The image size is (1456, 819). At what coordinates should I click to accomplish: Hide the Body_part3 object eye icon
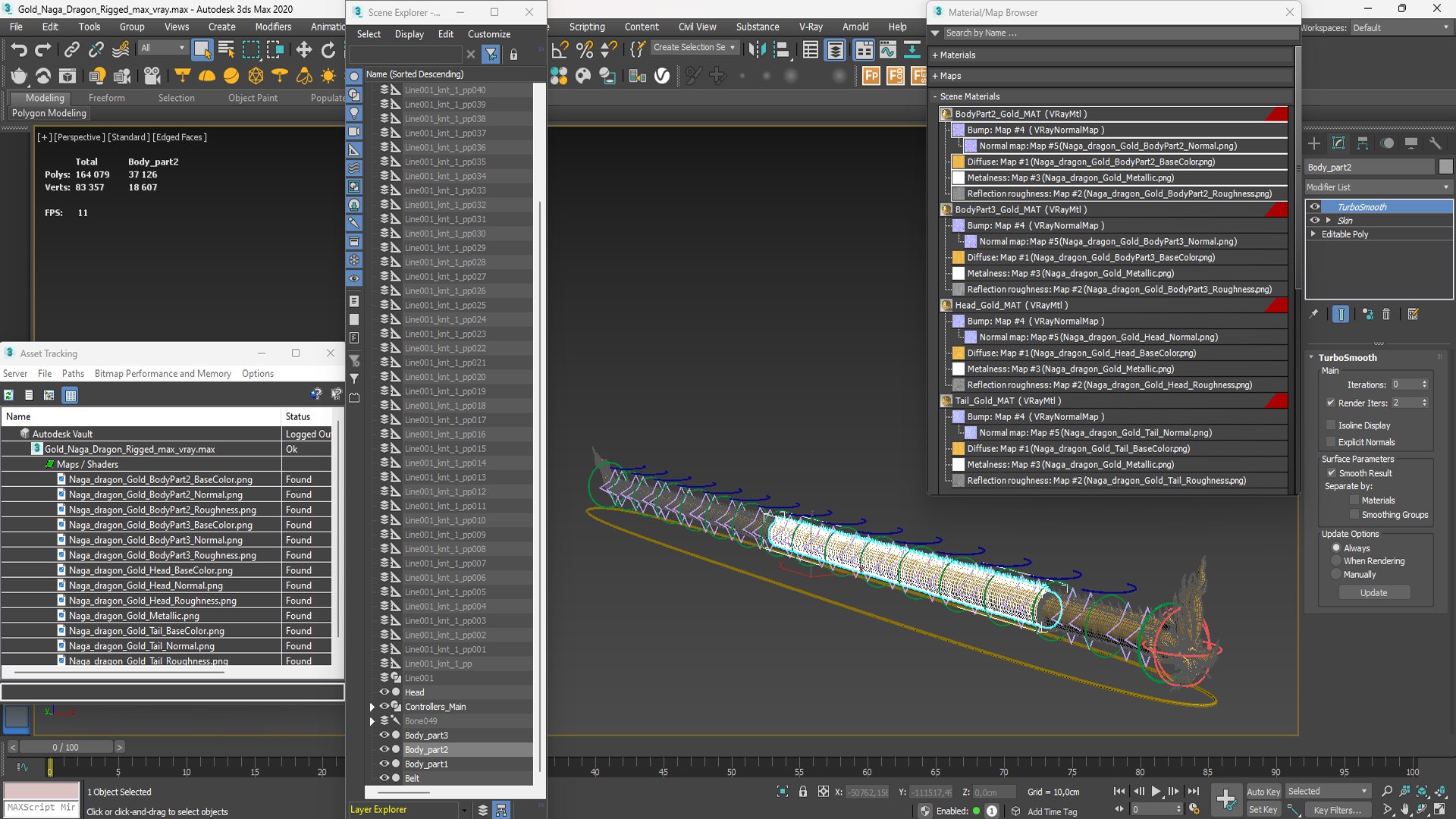click(x=384, y=735)
